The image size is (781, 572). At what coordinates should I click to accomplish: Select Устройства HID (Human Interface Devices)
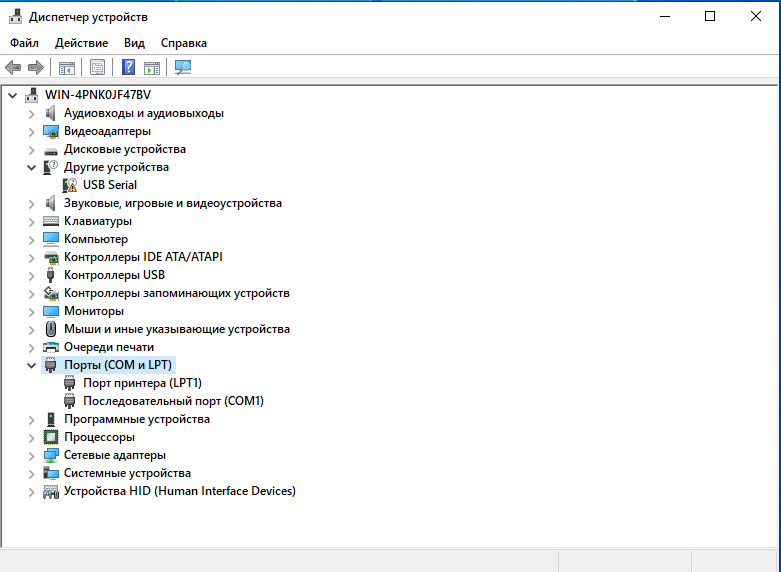(x=179, y=491)
